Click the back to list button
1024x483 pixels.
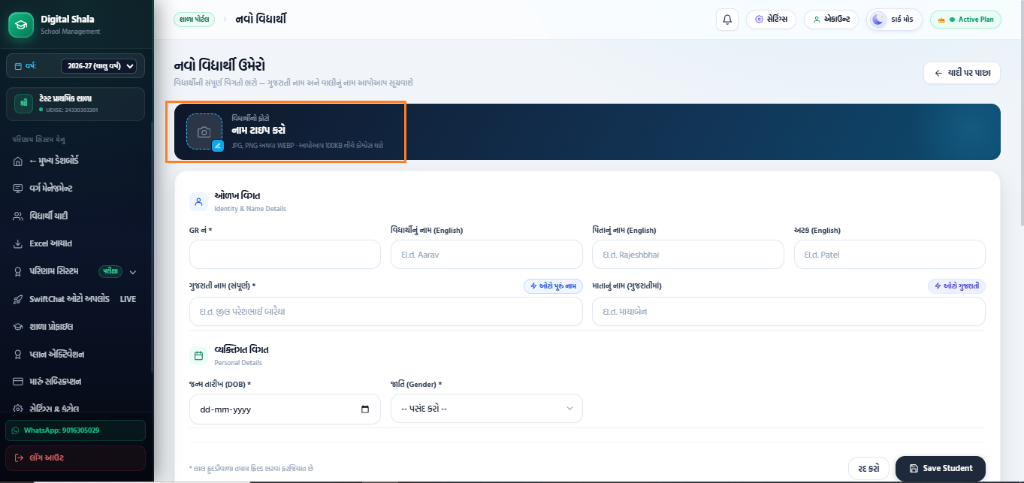962,73
